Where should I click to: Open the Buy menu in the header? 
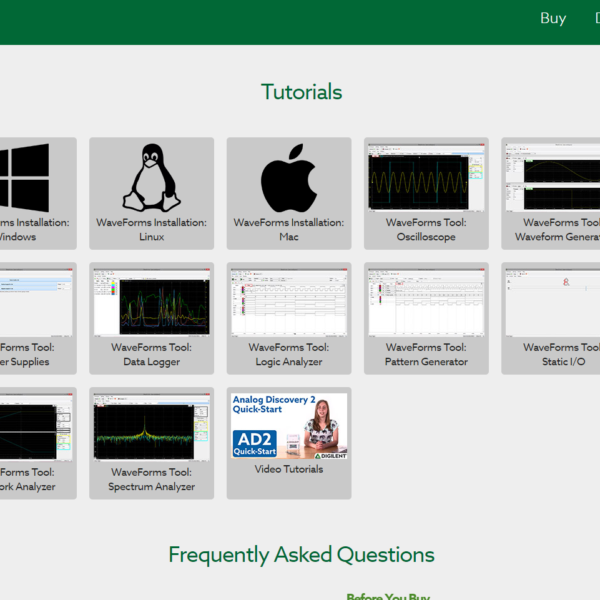coord(552,18)
